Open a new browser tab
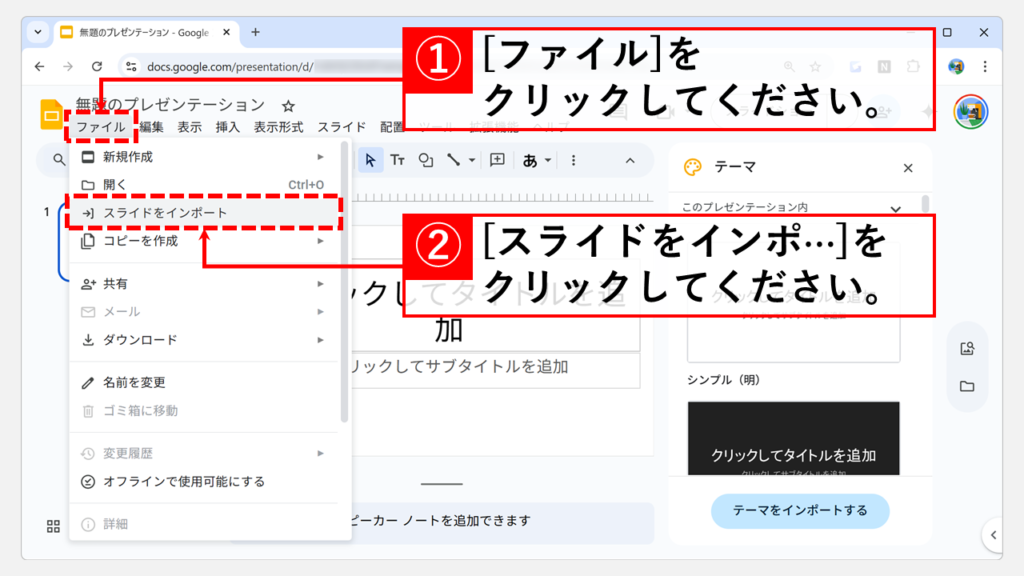Screen dimensions: 1024x576 tap(255, 32)
